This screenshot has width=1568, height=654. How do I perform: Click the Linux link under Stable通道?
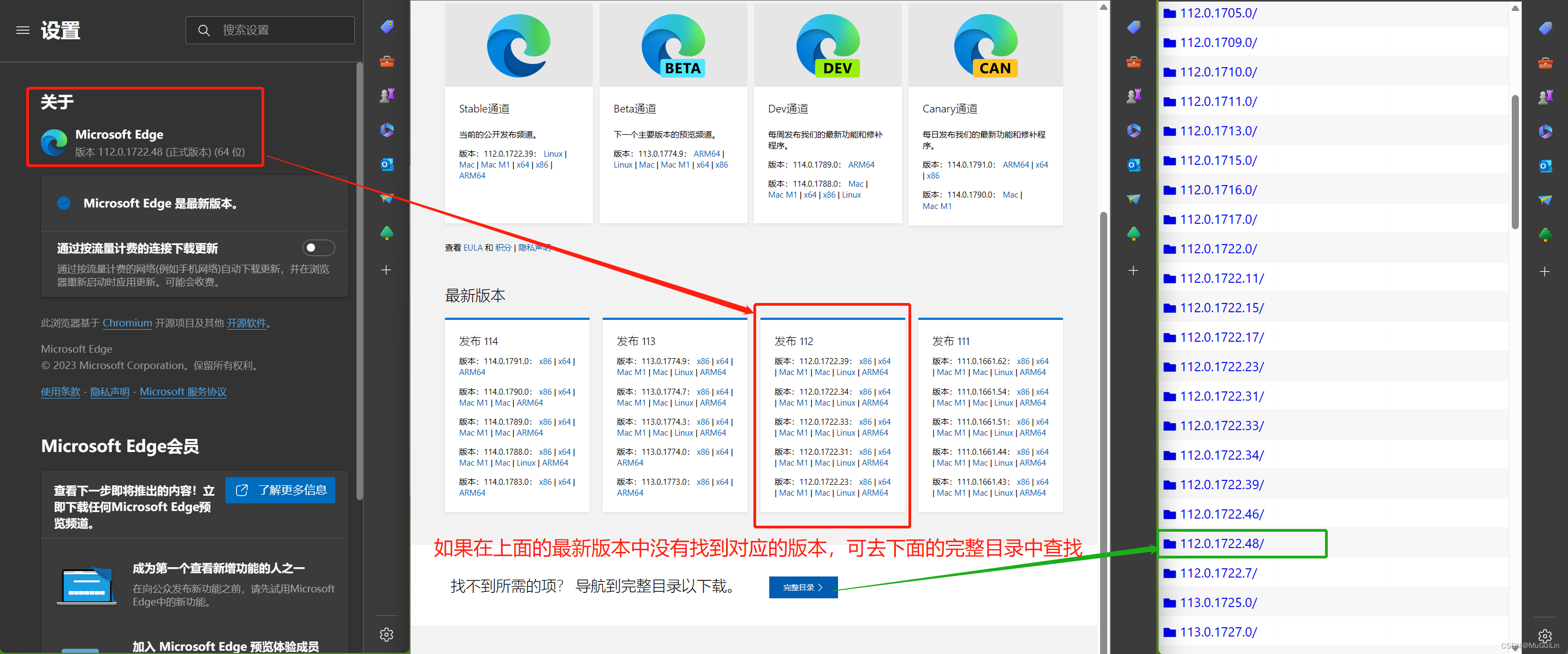[553, 154]
